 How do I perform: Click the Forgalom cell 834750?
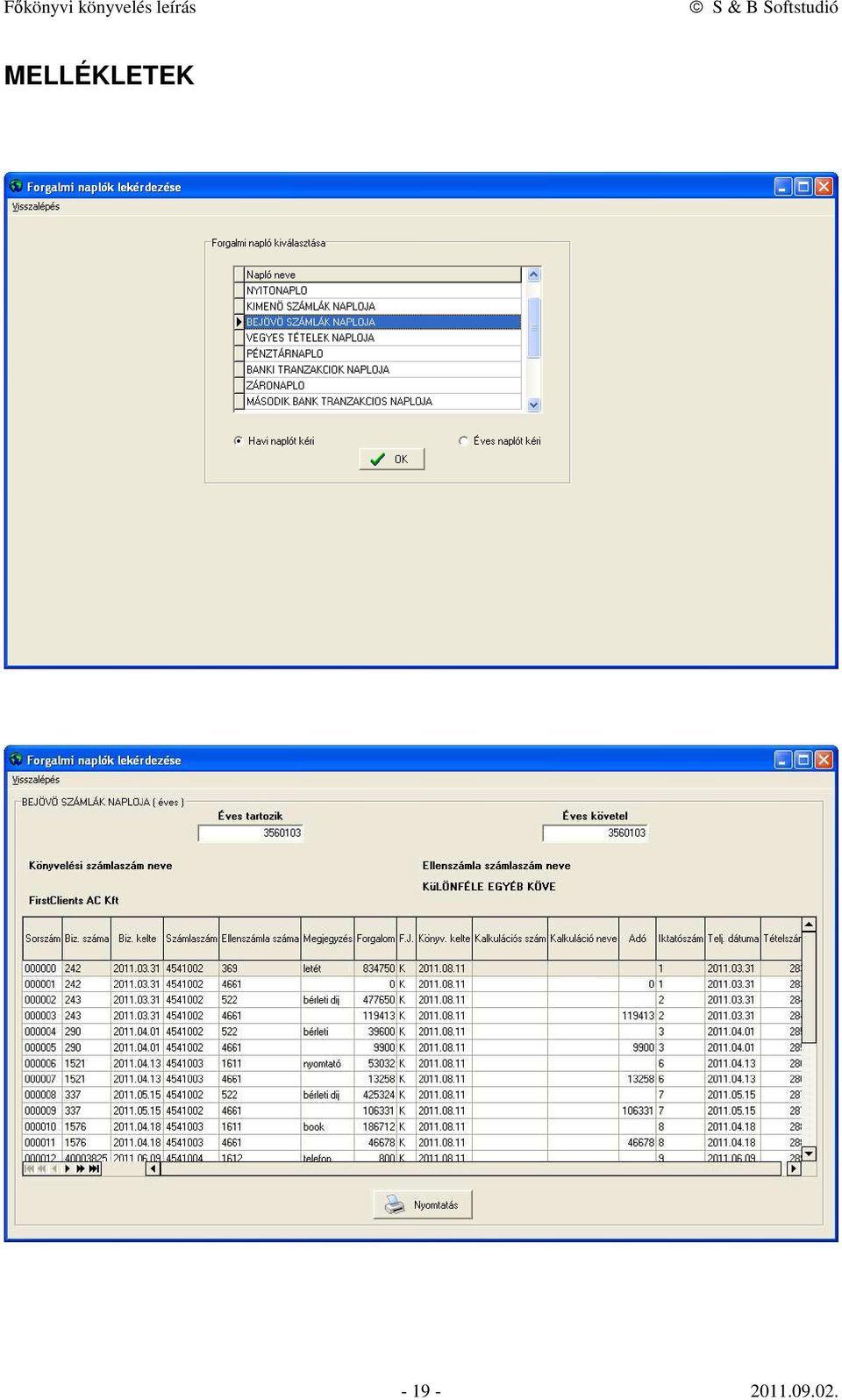coord(375,968)
